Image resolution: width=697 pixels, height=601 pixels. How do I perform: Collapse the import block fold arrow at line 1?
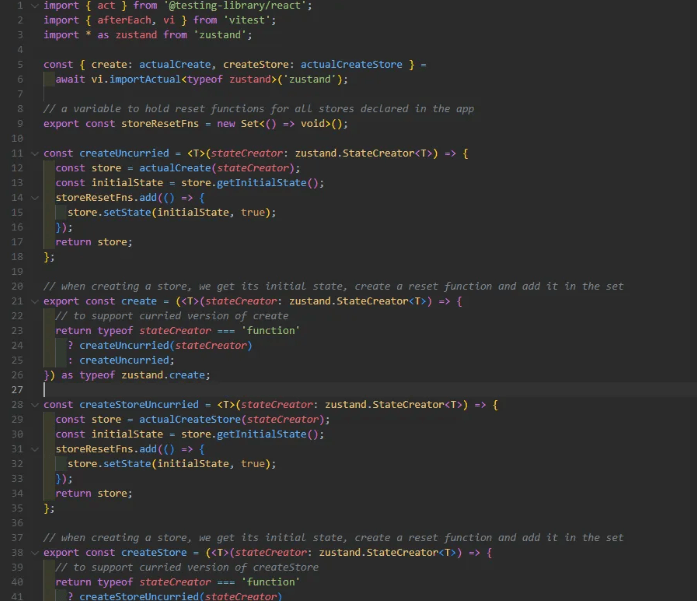35,6
